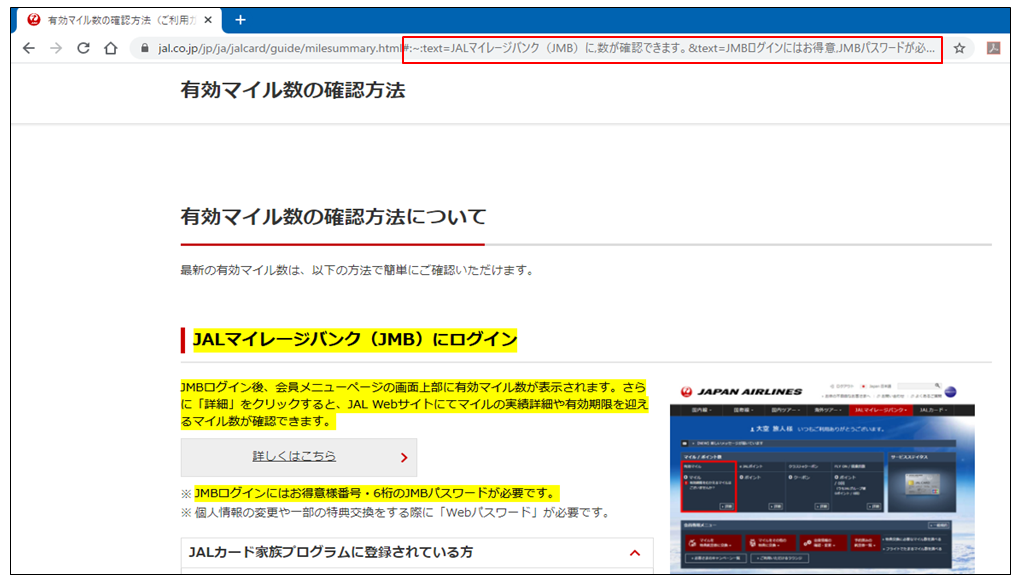Open the Acrobat PDF extension icon
The image size is (1017, 581).
pos(993,48)
